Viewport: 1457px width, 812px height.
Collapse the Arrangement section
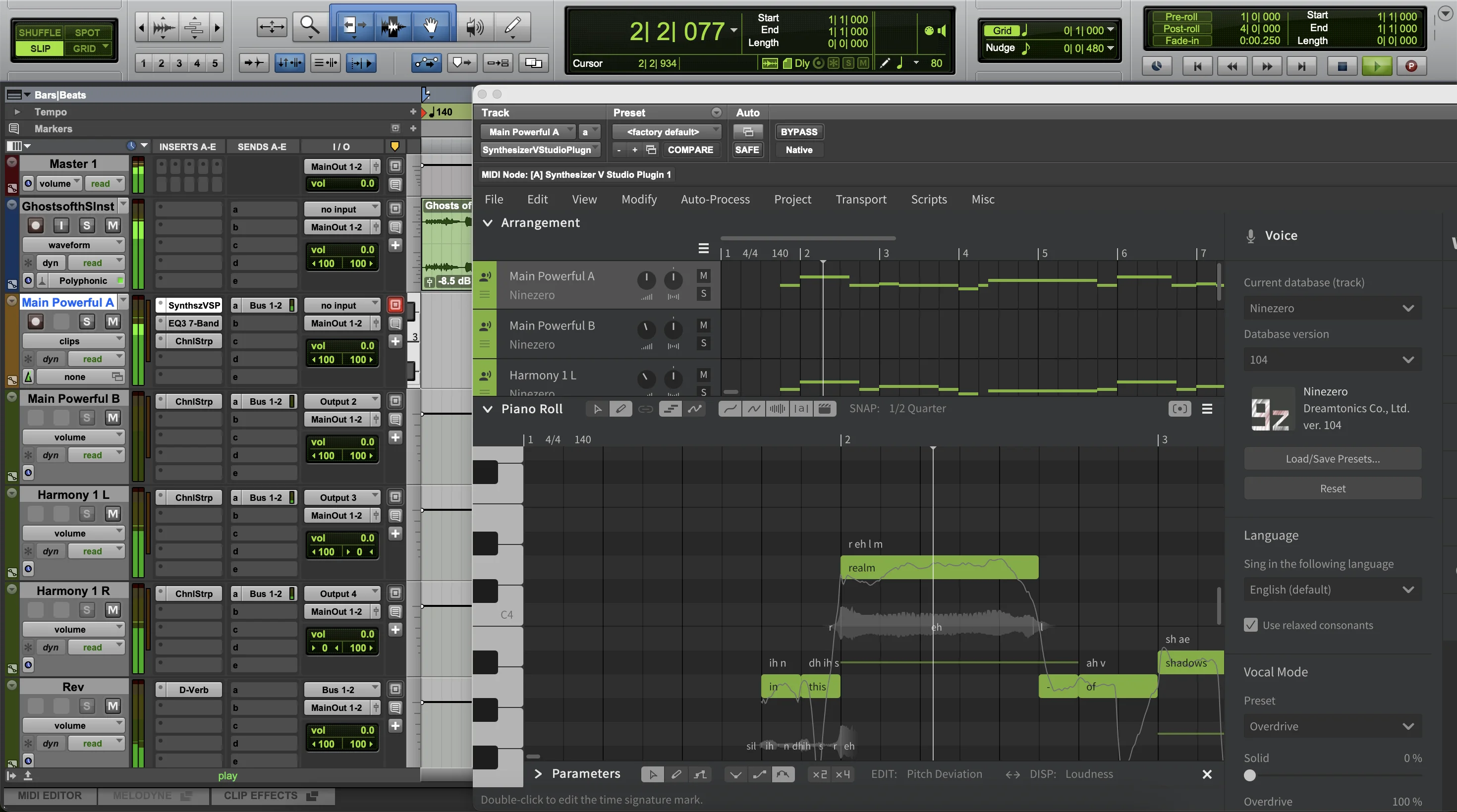coord(488,223)
